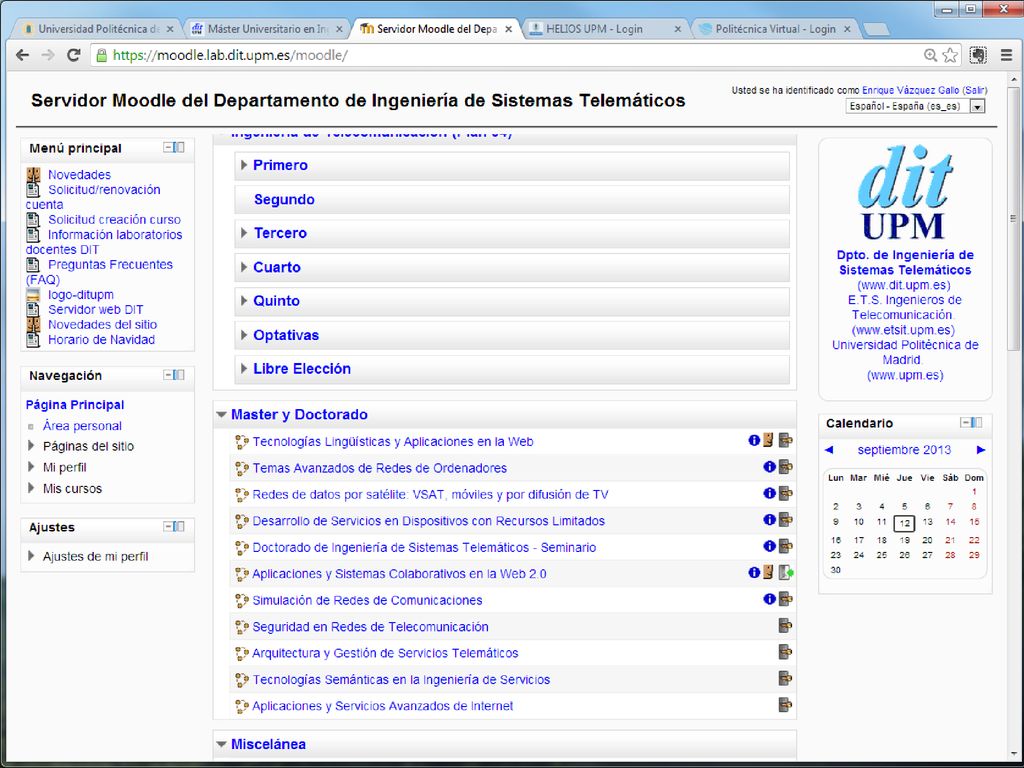Go to Área personal in Navegación
Screen dimensions: 1024x768
tap(82, 426)
